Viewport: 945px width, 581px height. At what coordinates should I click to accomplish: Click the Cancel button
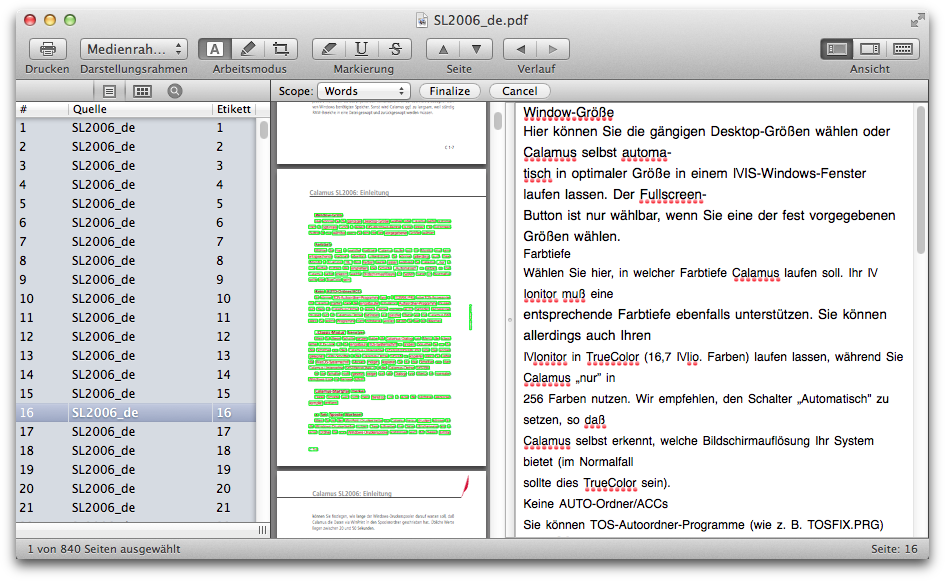(x=520, y=91)
